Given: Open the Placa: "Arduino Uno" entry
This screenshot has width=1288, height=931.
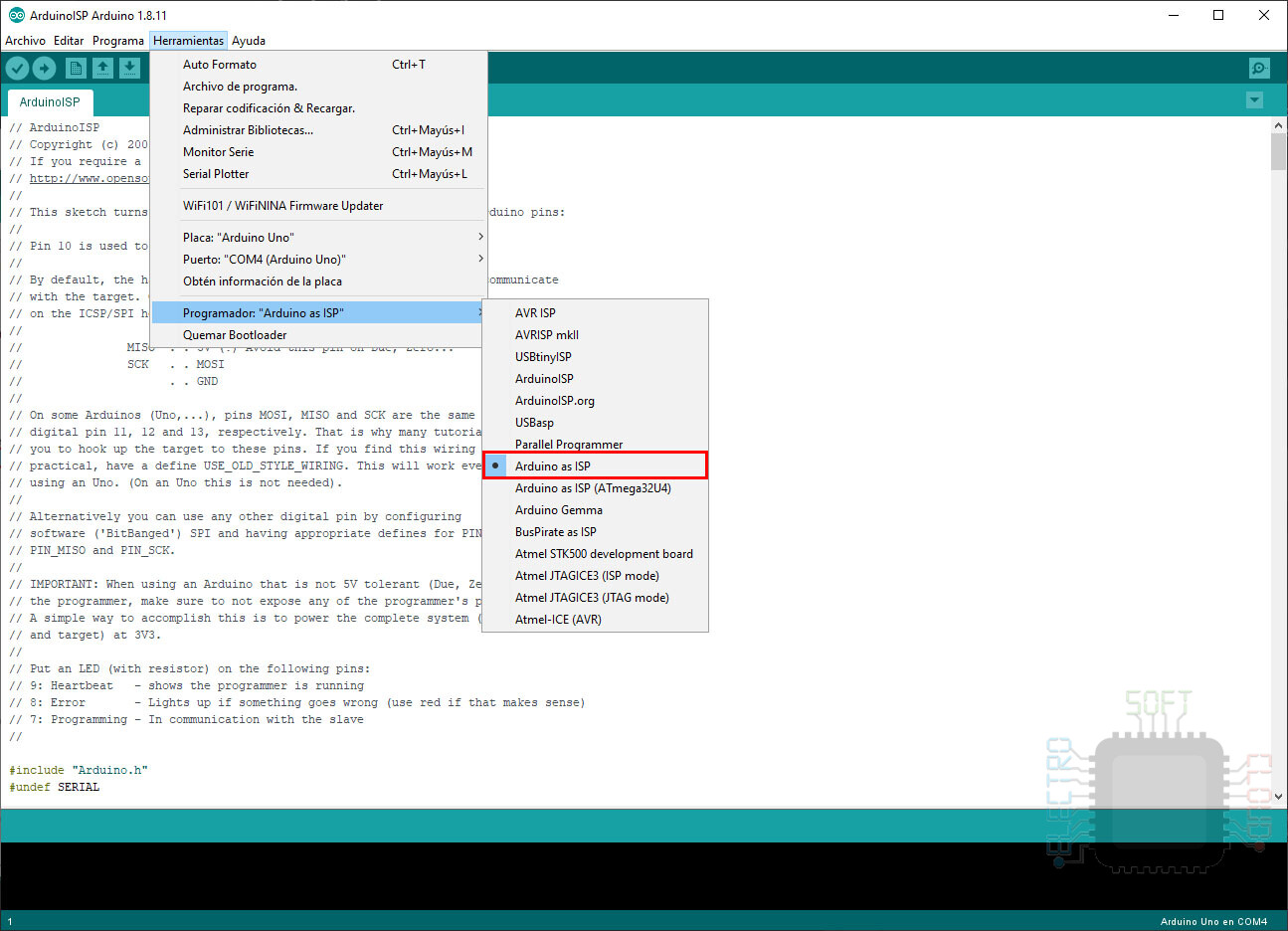Looking at the screenshot, I should [318, 238].
